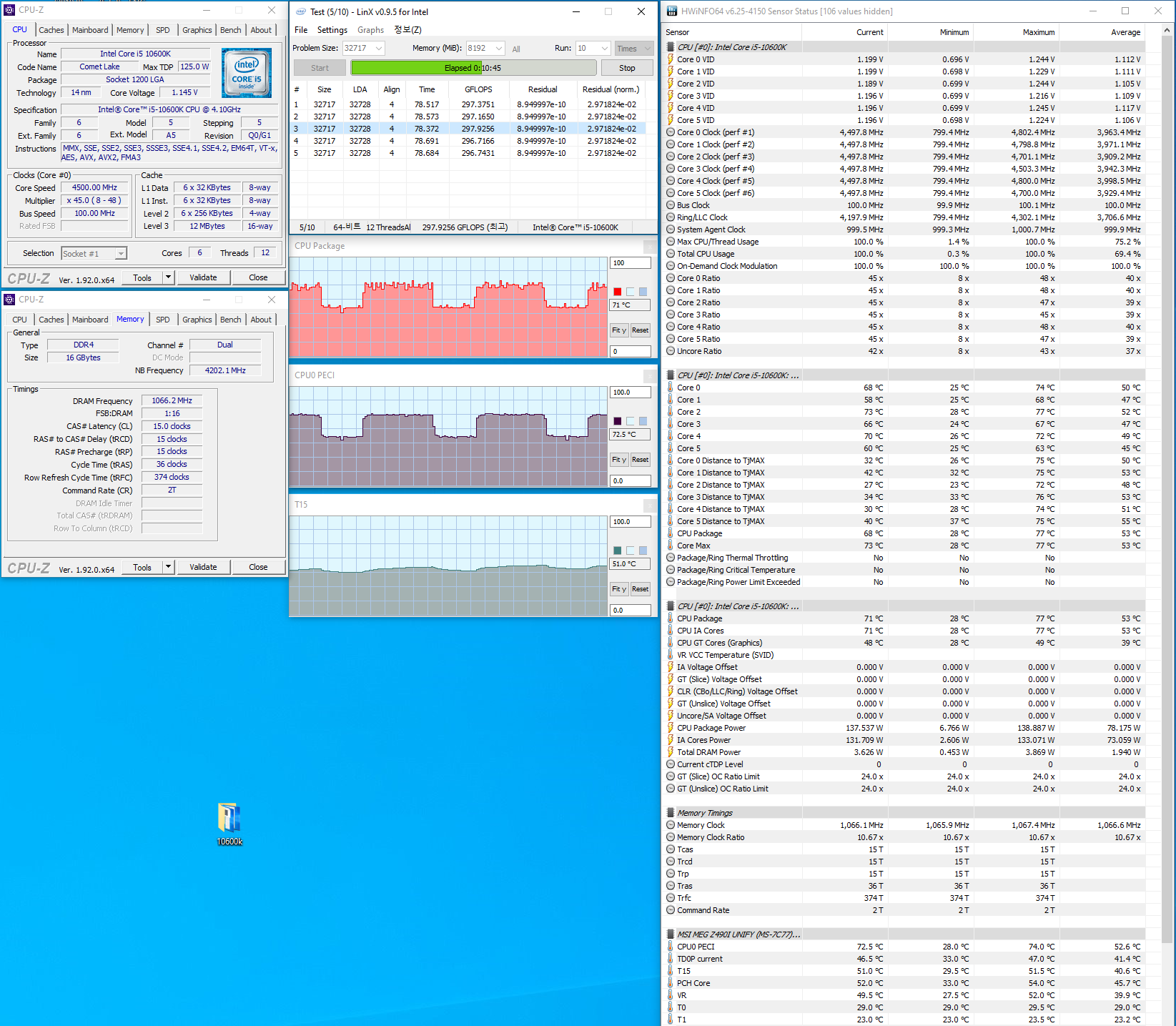Image resolution: width=1176 pixels, height=1026 pixels.
Task: Click the chip icon beside MSI MEG Z490I UNIFY
Action: point(671,934)
